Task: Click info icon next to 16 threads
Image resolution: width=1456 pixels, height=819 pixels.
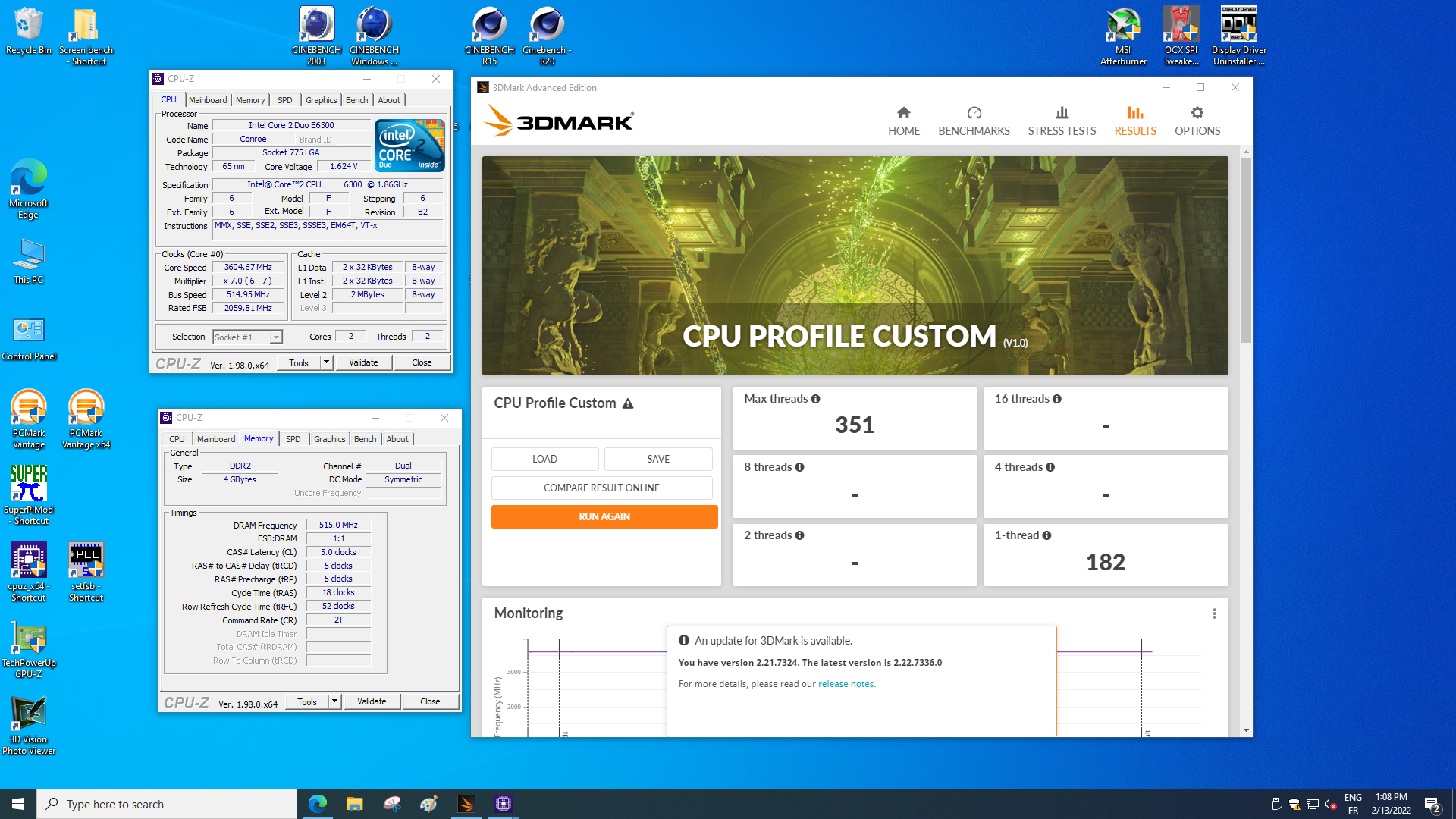Action: click(1056, 399)
